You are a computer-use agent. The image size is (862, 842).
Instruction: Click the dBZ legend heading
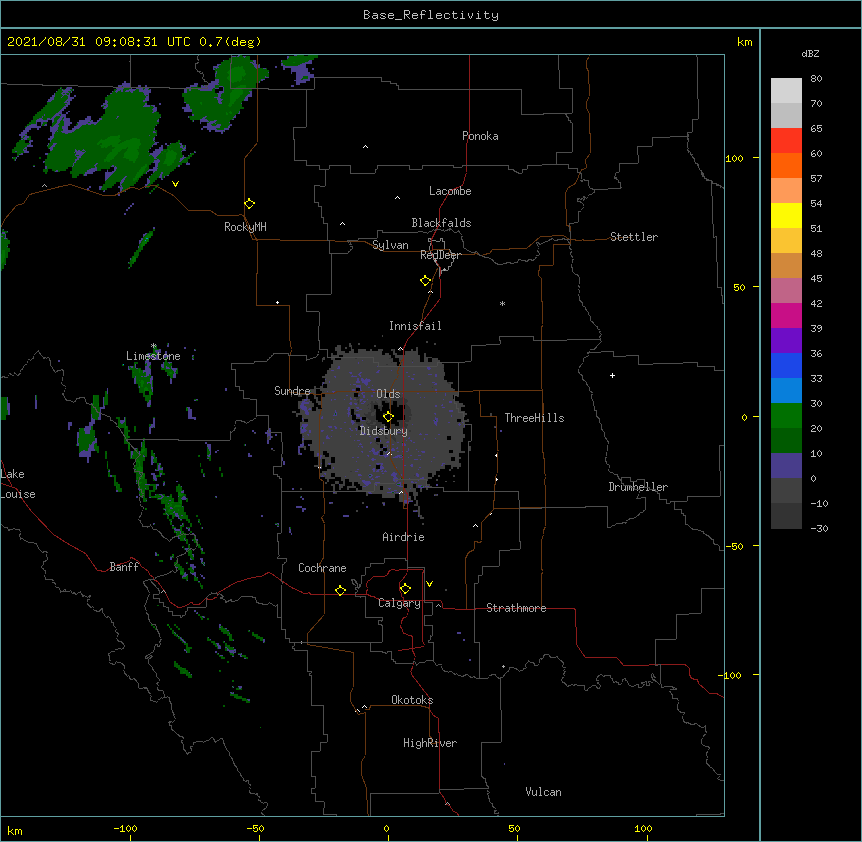click(x=810, y=53)
